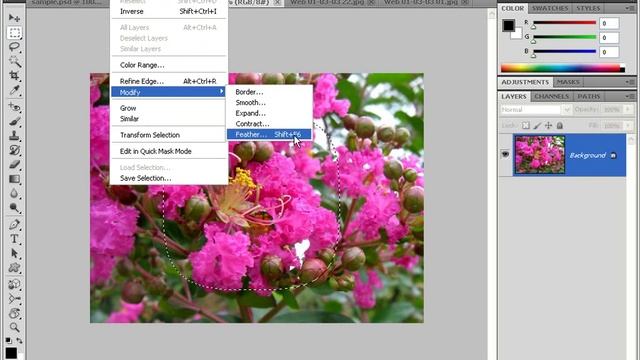This screenshot has width=640, height=360.
Task: Open Refine Edge menu item
Action: pos(169,81)
